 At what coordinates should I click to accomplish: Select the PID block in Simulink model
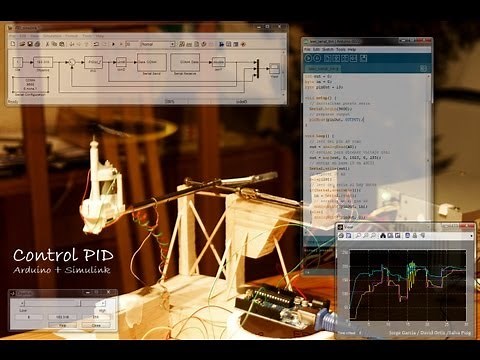(x=93, y=62)
